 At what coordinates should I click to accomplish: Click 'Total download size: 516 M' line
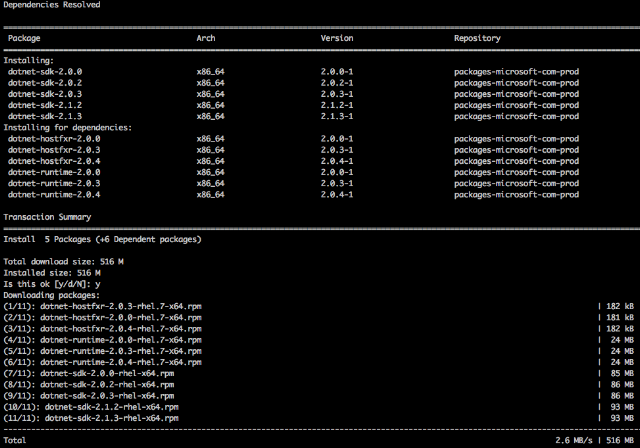(x=63, y=262)
